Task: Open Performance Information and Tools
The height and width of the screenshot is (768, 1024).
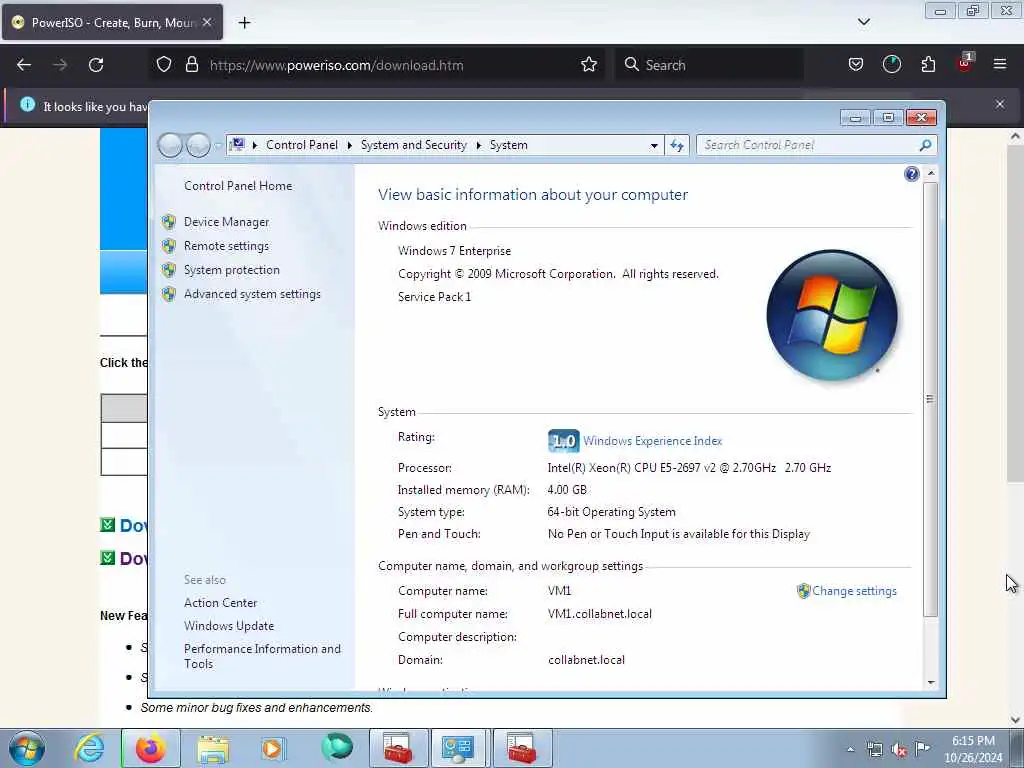Action: point(262,656)
